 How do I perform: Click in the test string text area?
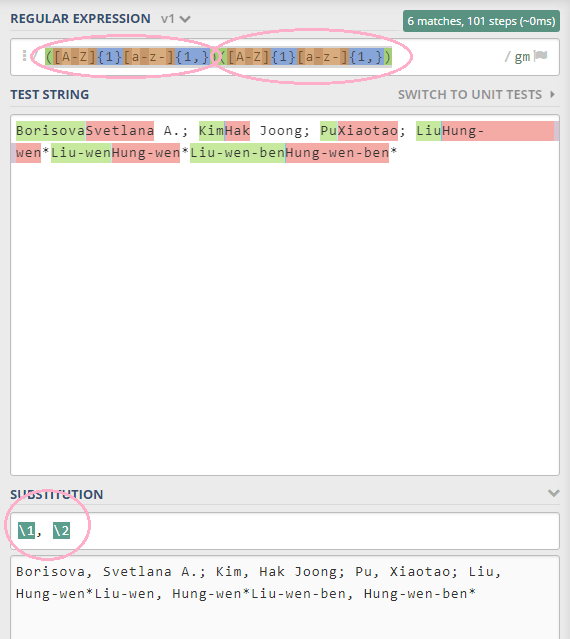pos(285,295)
